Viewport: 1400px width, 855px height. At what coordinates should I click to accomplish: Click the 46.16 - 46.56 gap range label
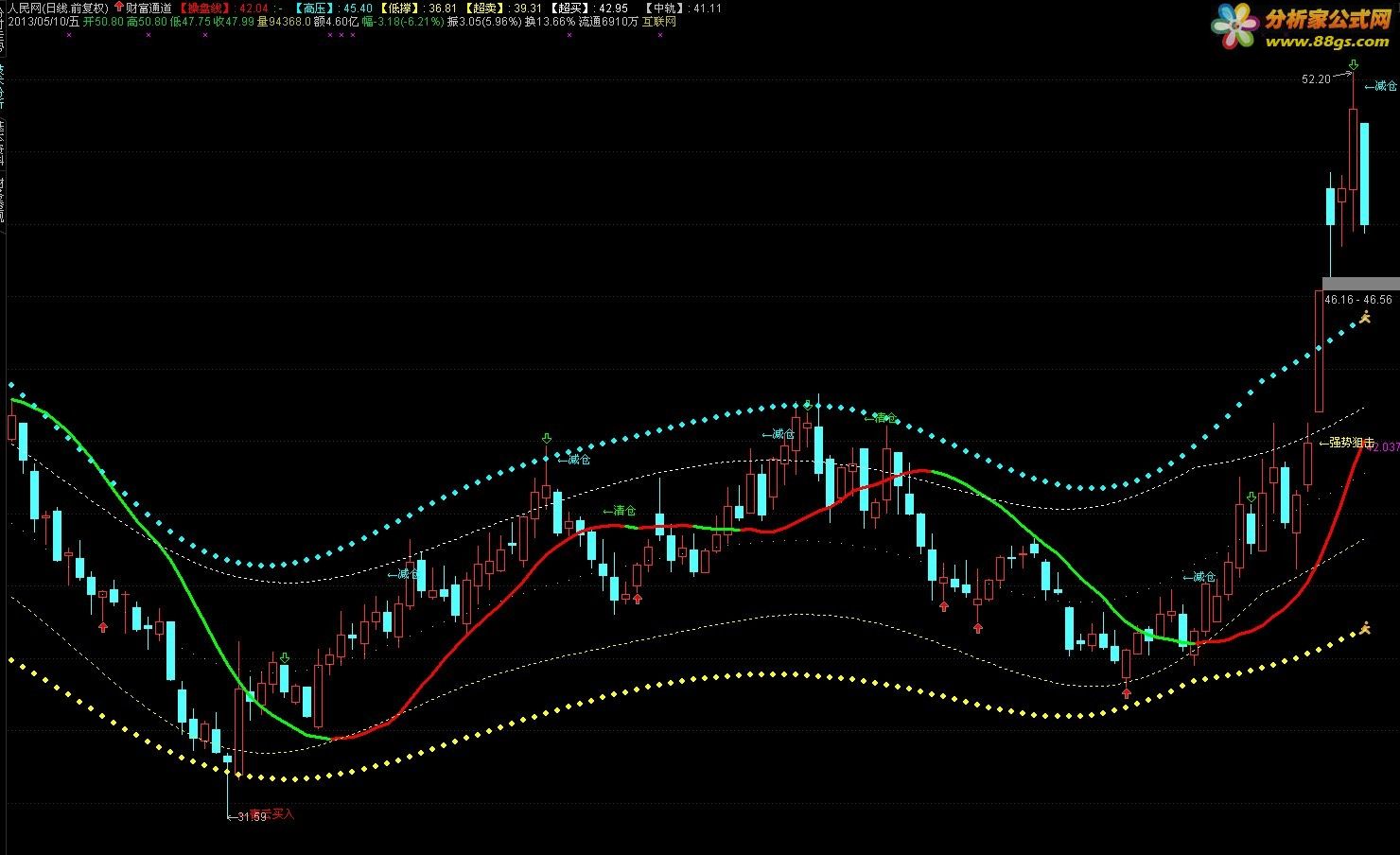[x=1358, y=300]
